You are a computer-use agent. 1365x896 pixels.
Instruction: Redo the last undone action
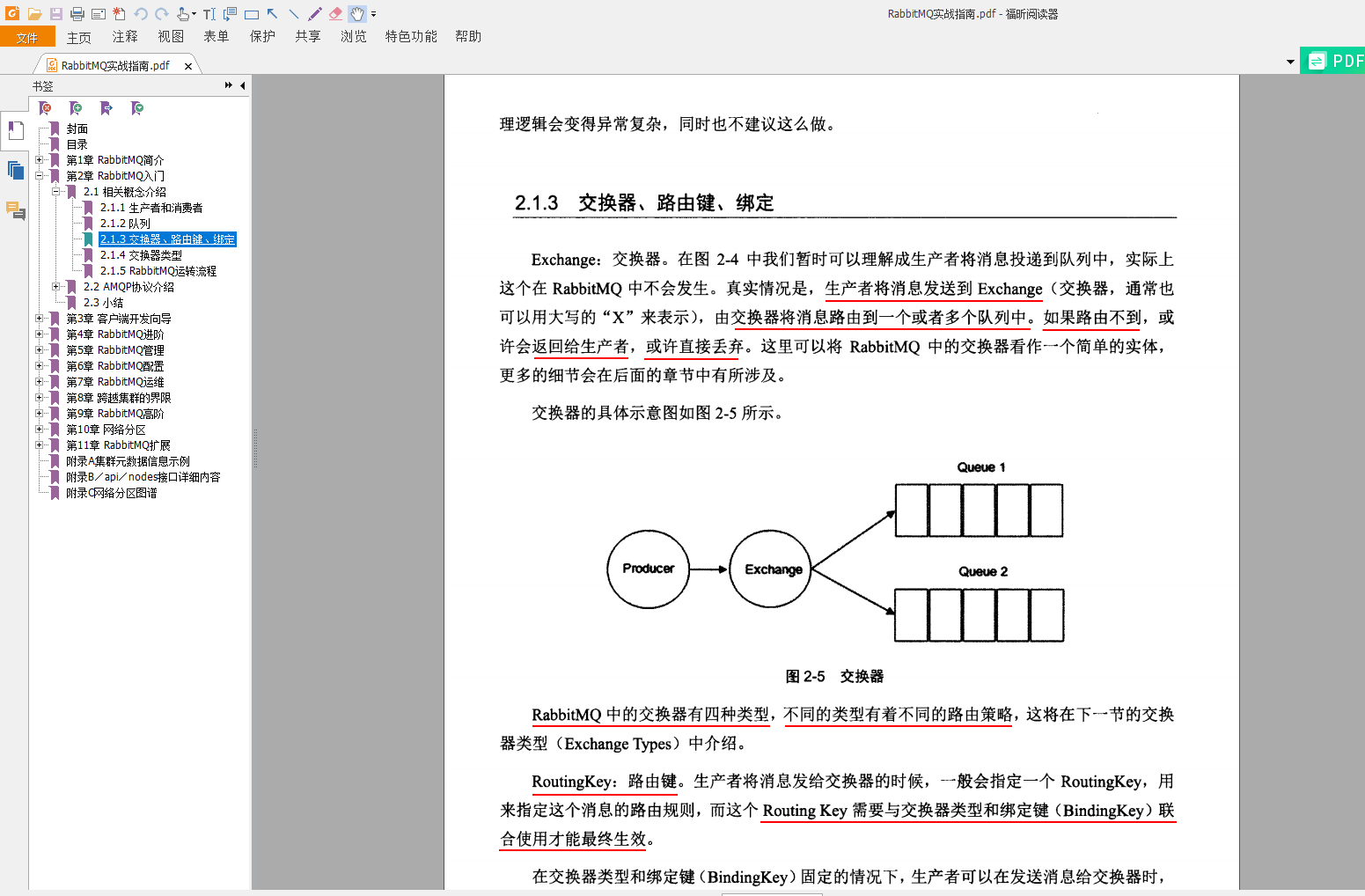click(x=162, y=13)
